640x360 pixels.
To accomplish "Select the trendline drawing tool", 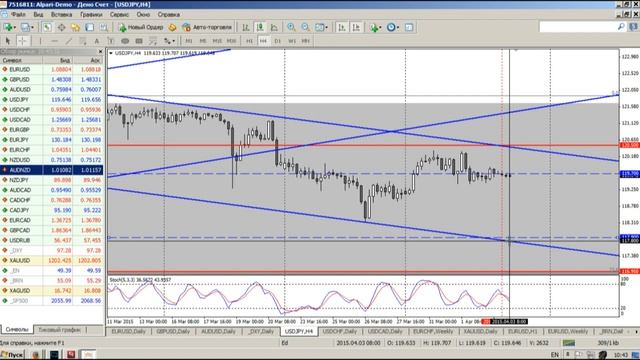I will pyautogui.click(x=69, y=41).
